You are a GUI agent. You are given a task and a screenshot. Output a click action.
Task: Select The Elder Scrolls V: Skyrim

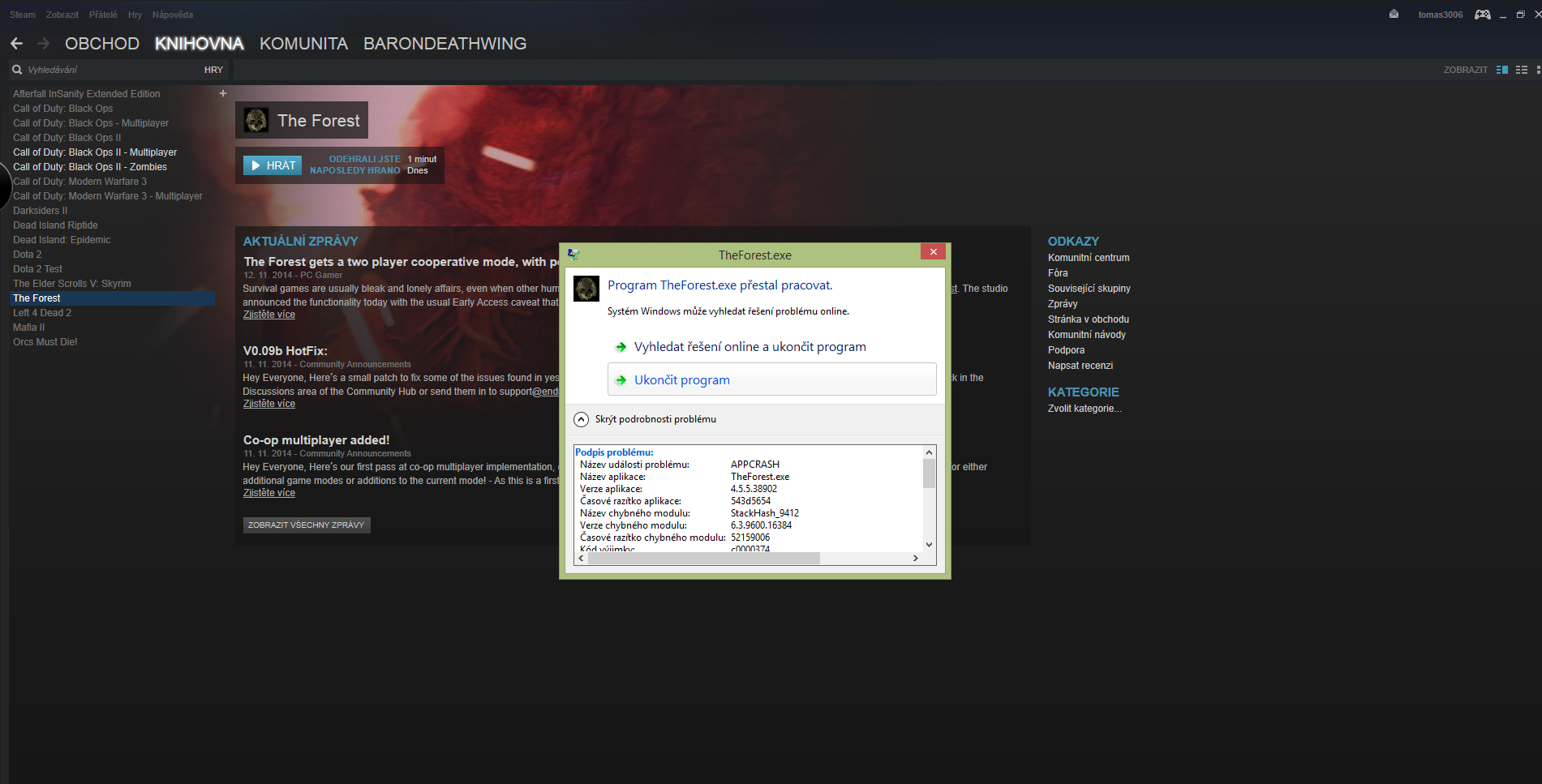point(72,284)
